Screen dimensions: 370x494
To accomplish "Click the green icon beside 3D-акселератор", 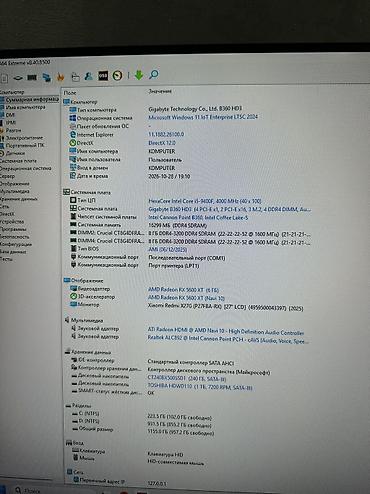I will [x=73, y=296].
